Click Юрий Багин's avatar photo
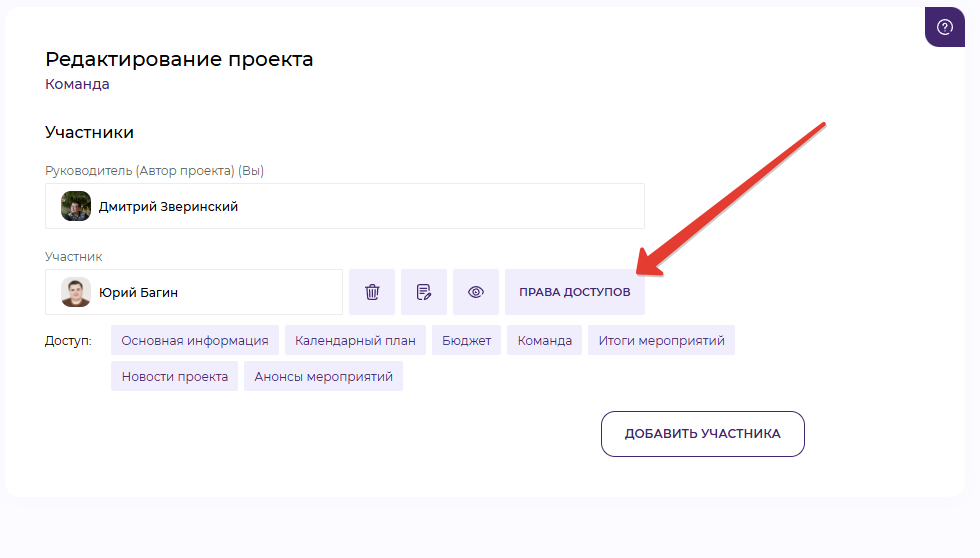This screenshot has width=980, height=558. 76,292
